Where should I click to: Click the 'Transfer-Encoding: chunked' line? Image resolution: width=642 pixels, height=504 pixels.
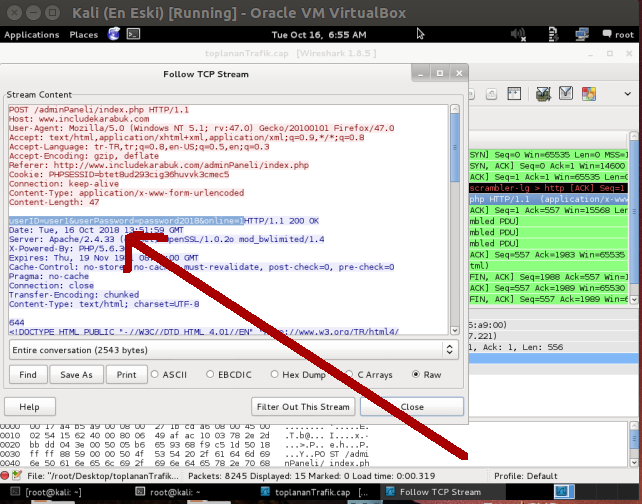74,295
